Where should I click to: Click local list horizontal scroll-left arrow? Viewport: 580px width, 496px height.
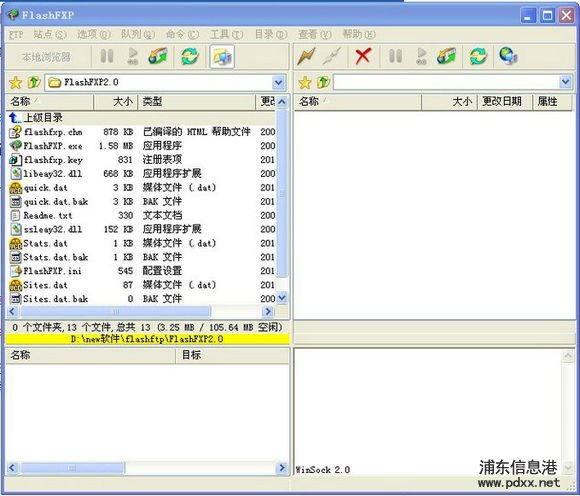pos(12,312)
